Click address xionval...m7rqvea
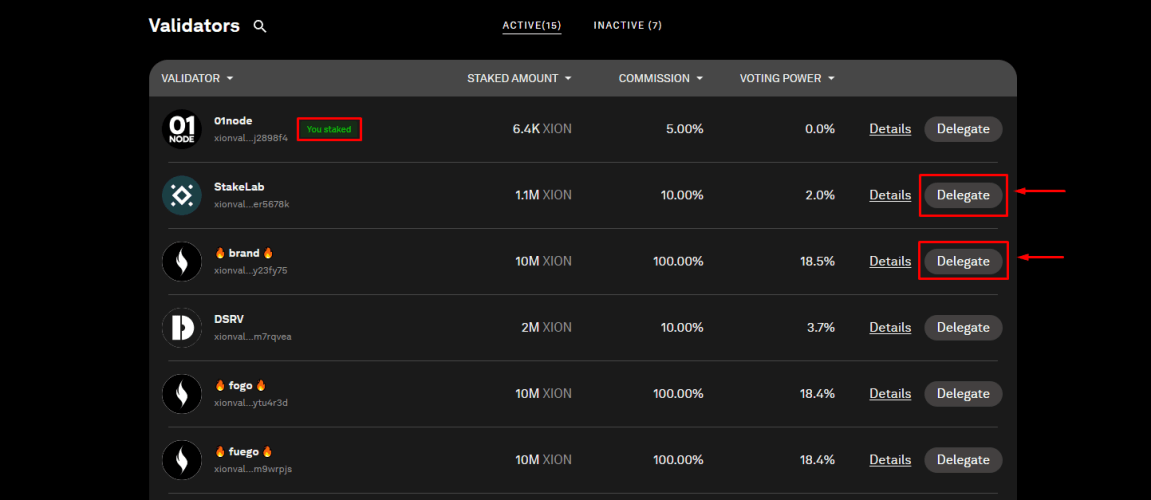Viewport: 1151px width, 500px height. click(x=253, y=336)
